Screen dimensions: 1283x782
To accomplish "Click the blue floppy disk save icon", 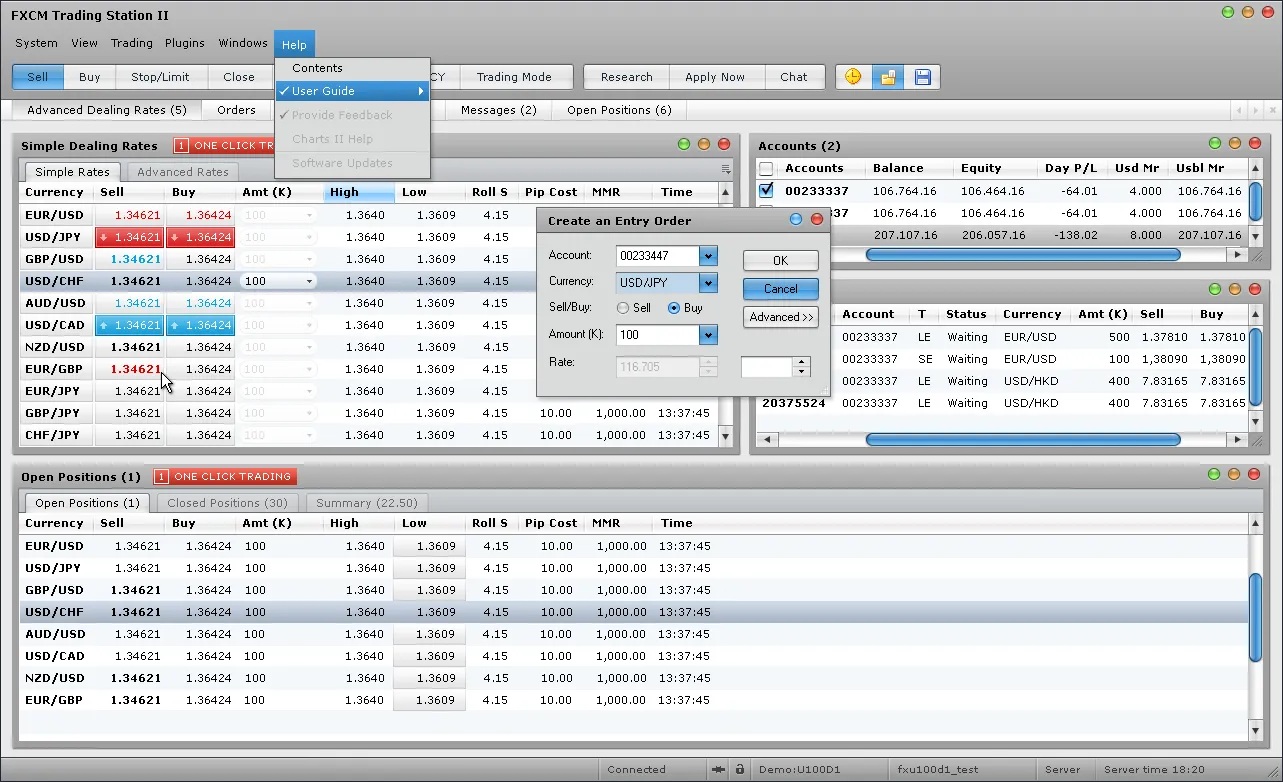I will [x=922, y=77].
